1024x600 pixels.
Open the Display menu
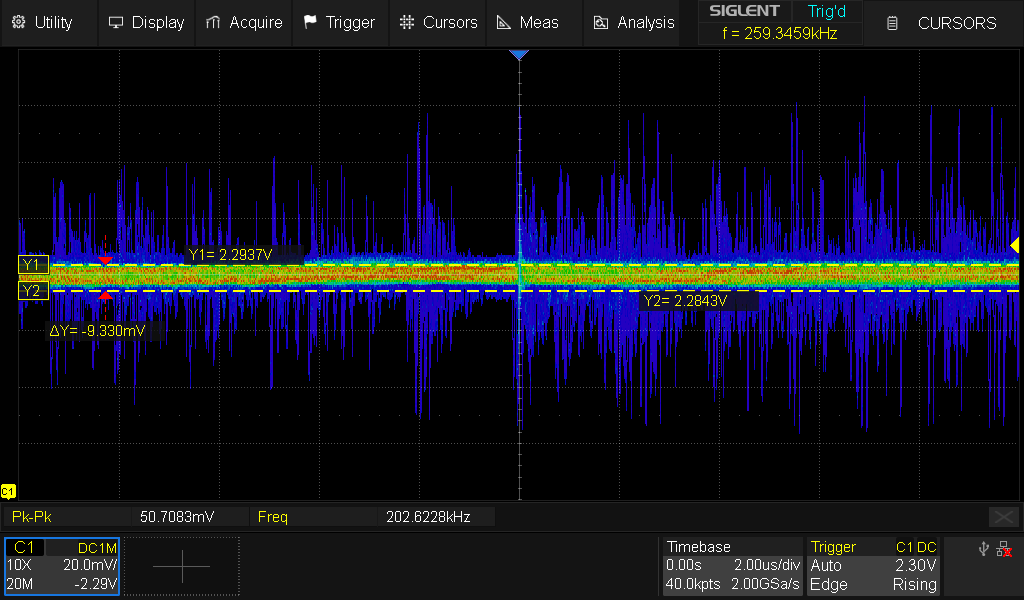(146, 22)
